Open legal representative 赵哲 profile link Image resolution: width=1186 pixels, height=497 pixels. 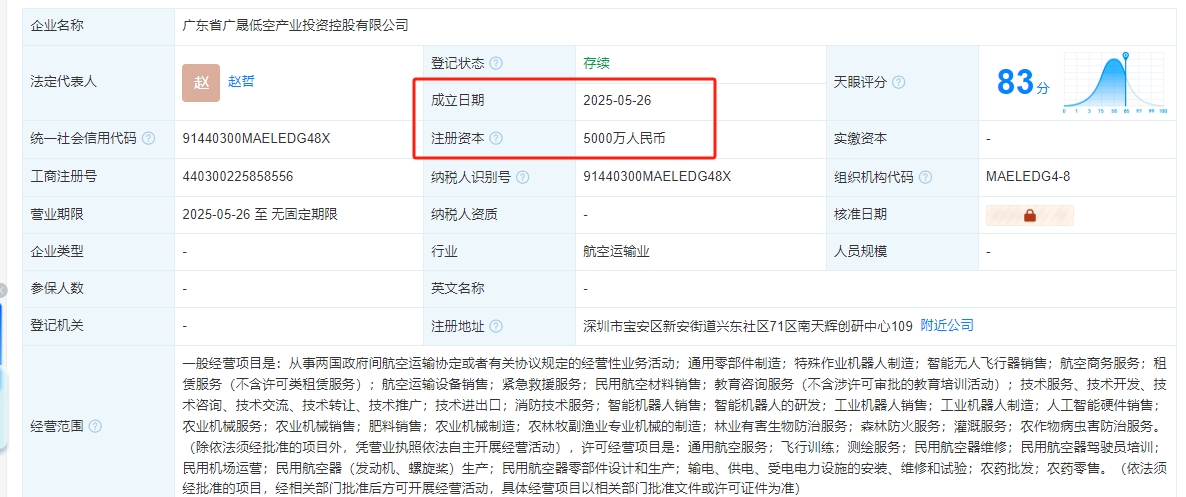241,82
